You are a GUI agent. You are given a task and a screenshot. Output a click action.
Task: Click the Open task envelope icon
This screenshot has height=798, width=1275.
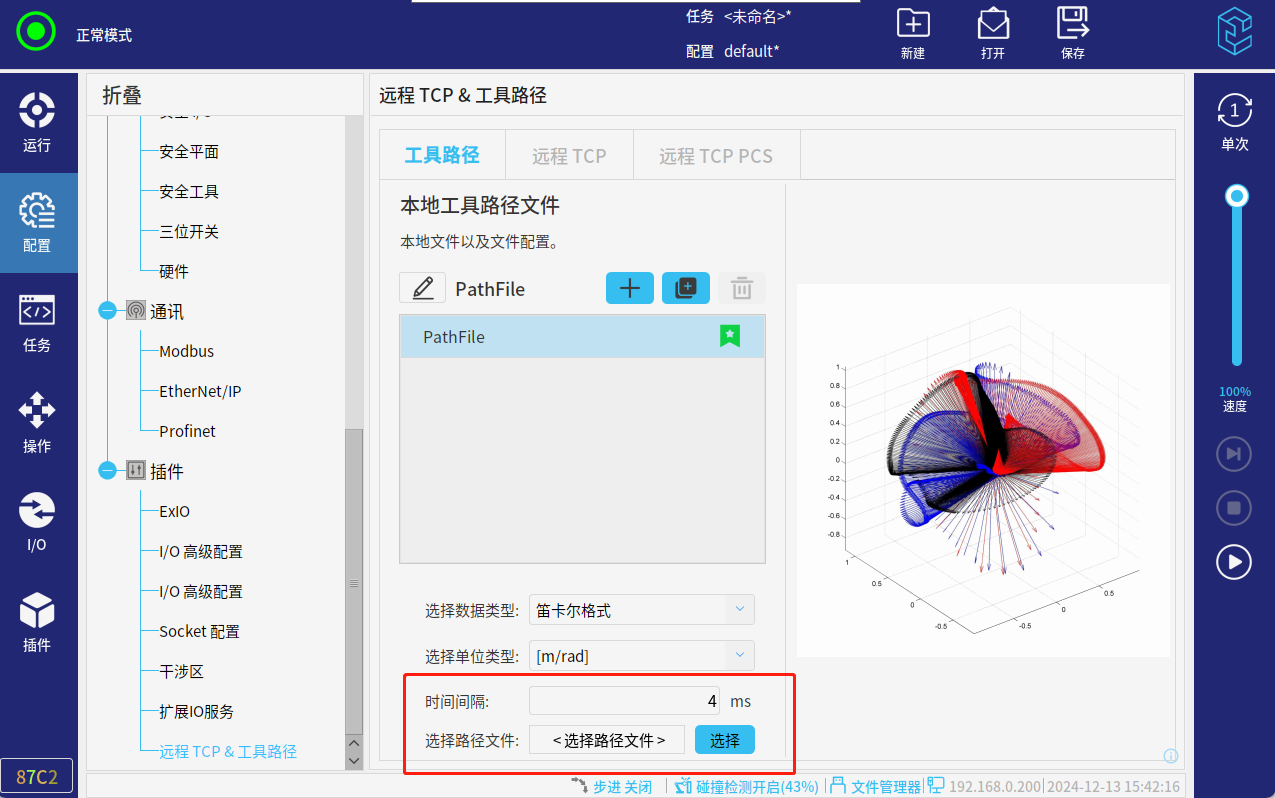(x=992, y=24)
